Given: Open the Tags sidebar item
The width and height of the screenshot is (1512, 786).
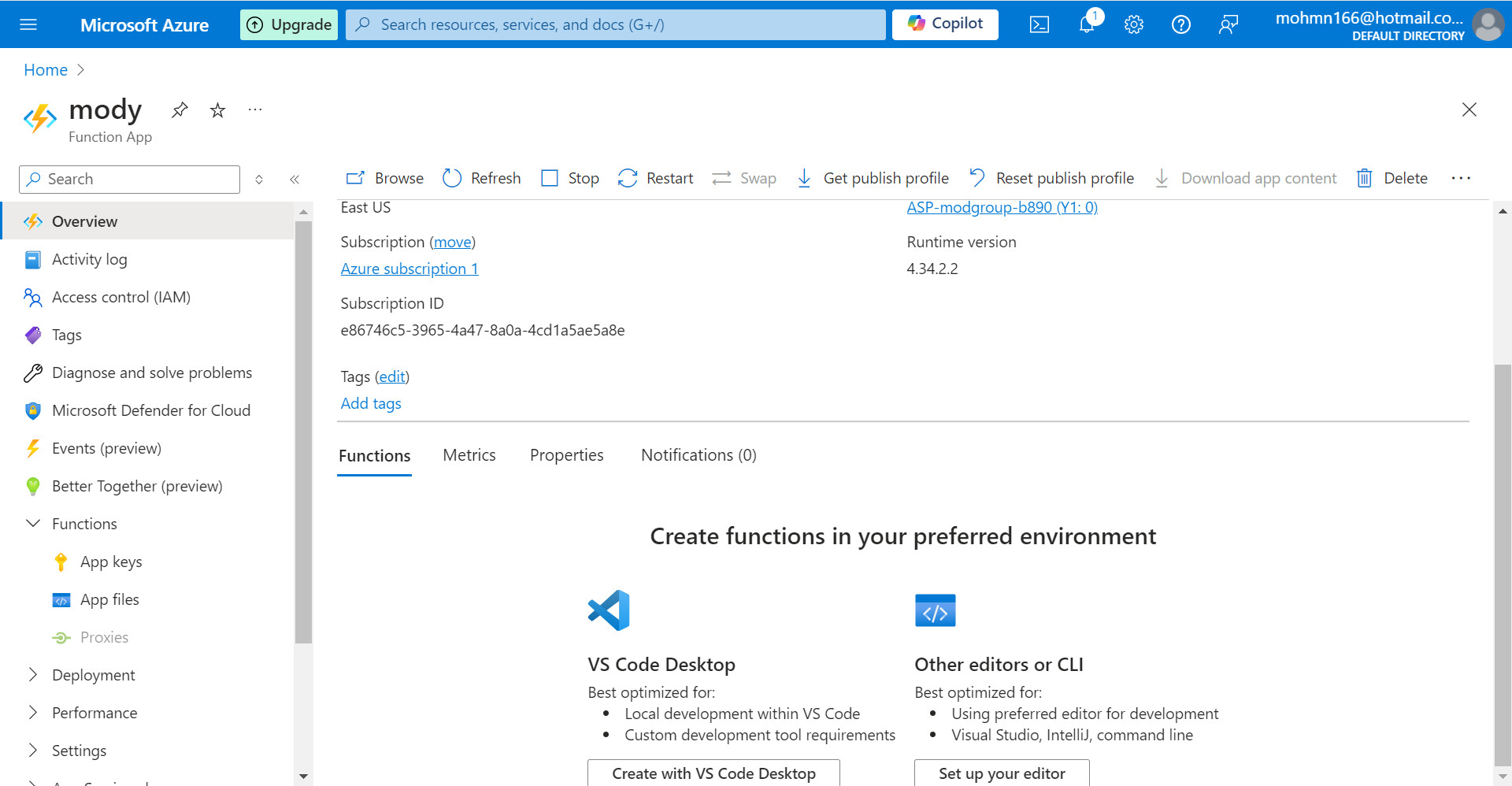Looking at the screenshot, I should [147, 335].
